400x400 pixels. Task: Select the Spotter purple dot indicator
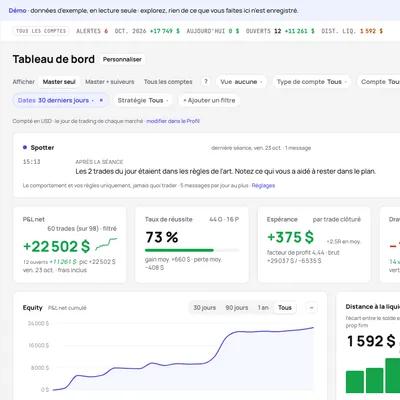pos(25,147)
